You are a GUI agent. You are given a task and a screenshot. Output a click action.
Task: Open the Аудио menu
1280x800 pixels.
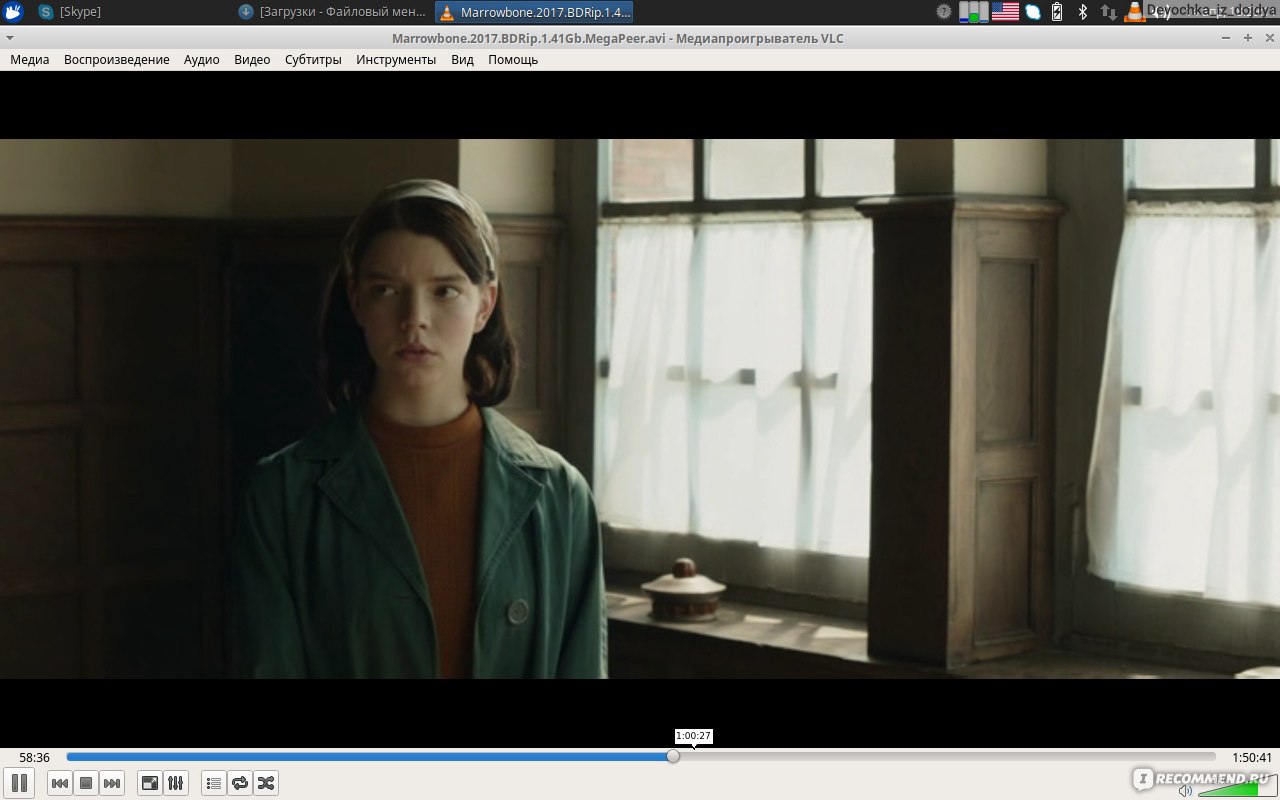click(202, 59)
